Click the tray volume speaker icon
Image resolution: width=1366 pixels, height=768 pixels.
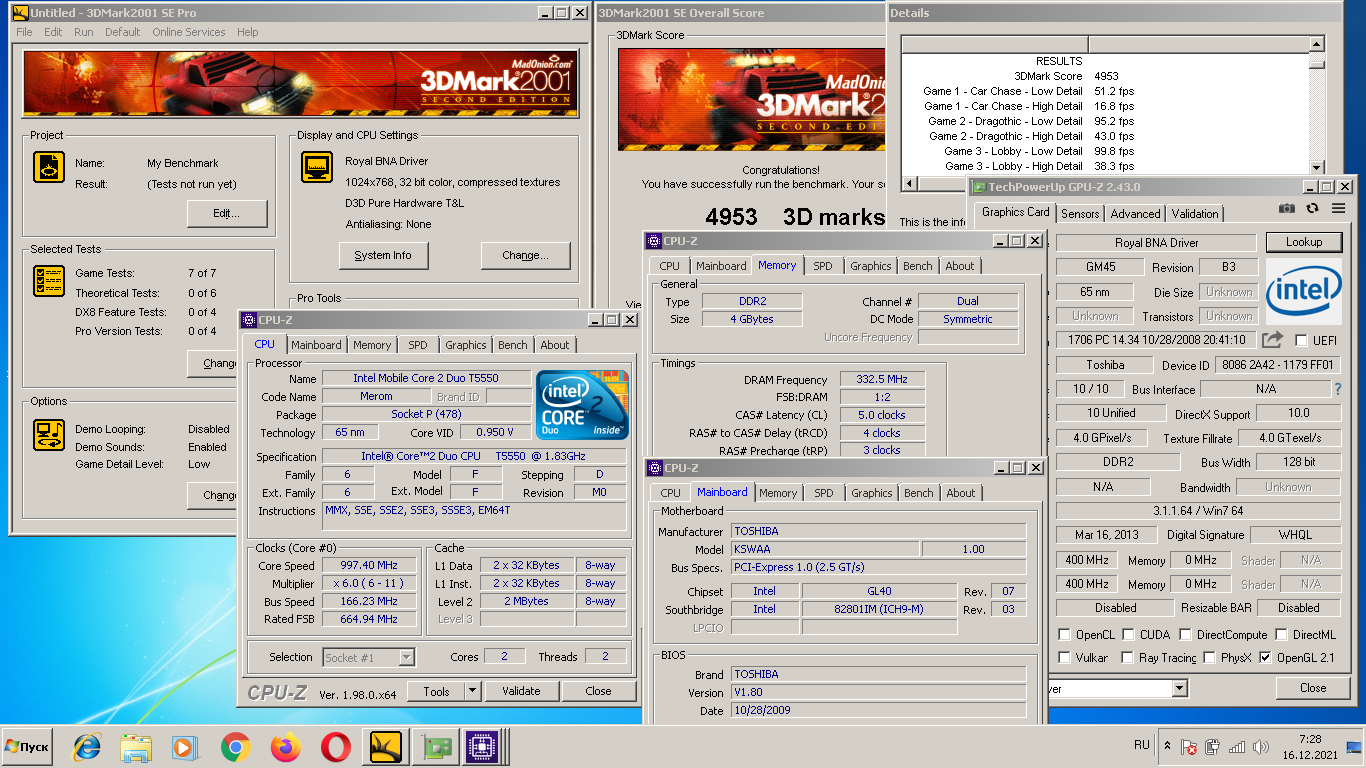[x=1262, y=747]
